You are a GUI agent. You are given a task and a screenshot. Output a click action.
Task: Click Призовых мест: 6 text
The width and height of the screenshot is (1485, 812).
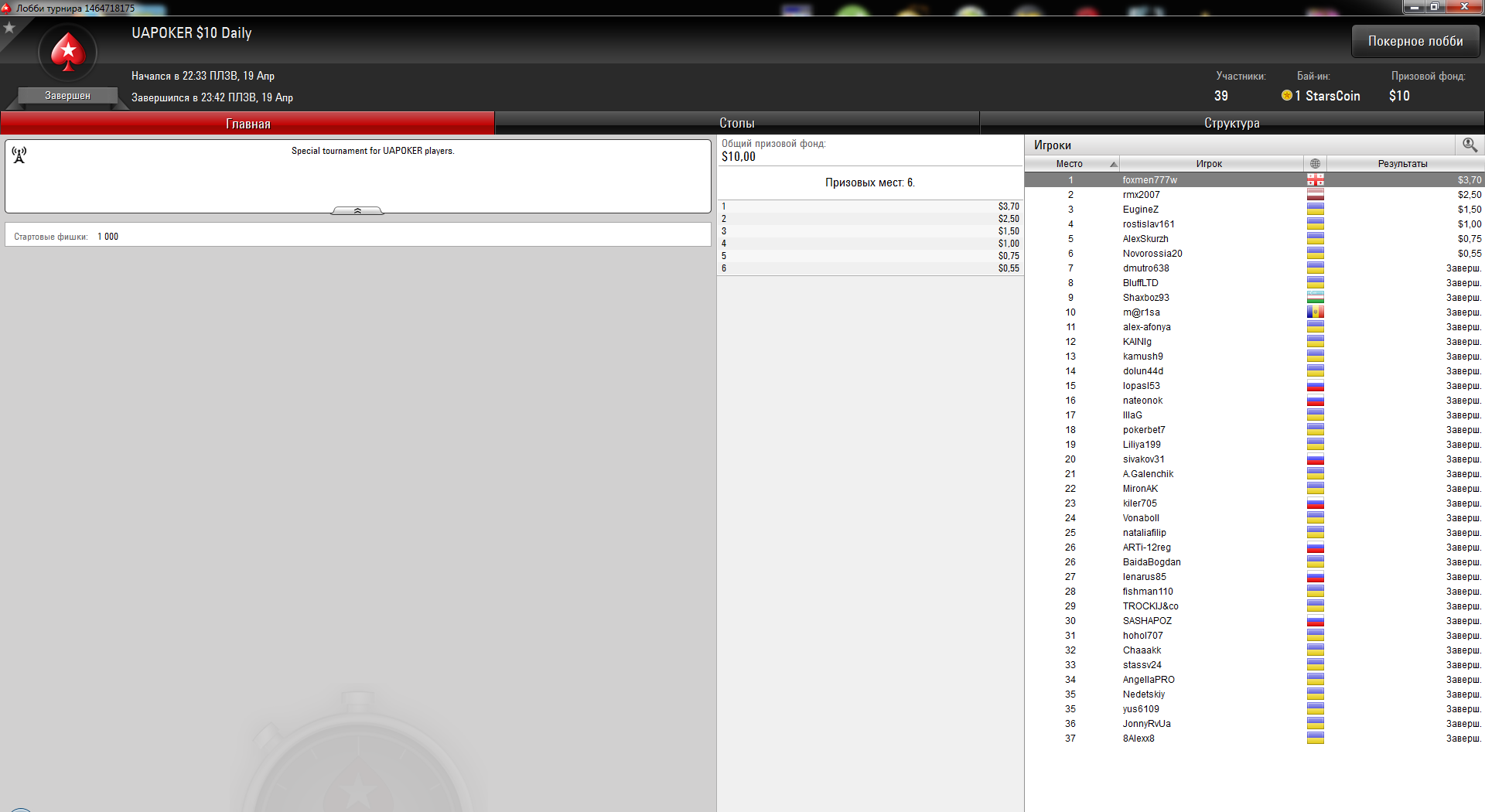(x=870, y=183)
